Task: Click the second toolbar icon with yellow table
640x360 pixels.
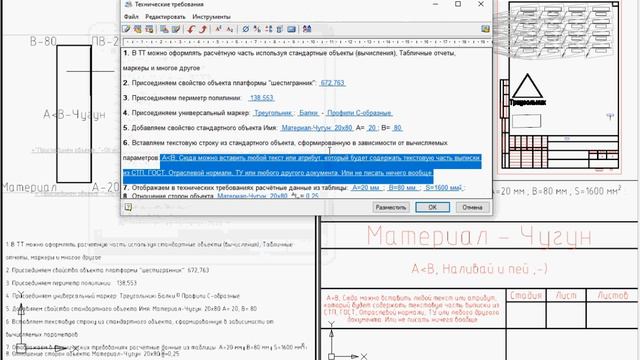Action: click(138, 29)
